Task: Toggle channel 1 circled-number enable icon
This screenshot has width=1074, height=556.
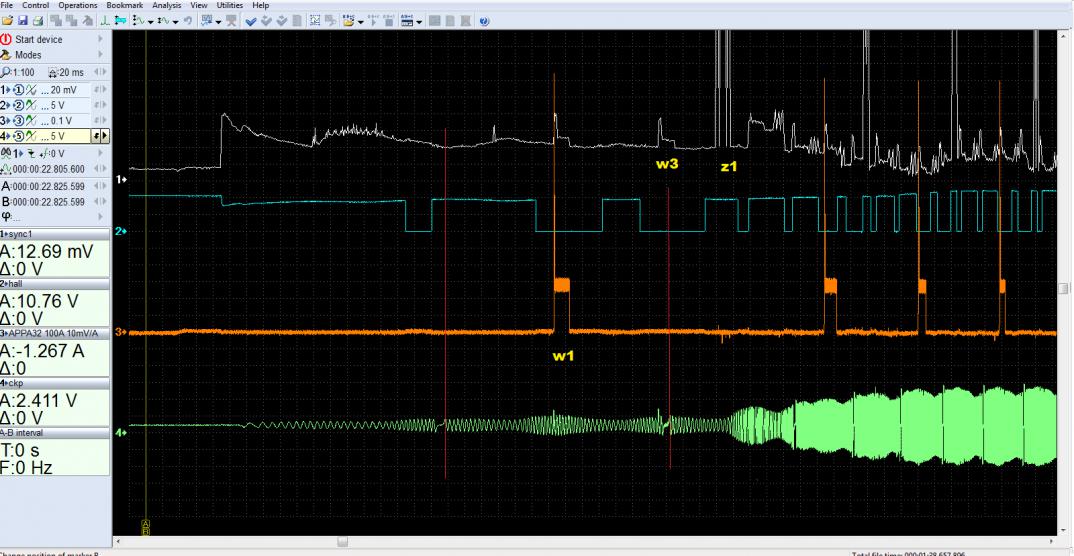Action: tap(19, 90)
